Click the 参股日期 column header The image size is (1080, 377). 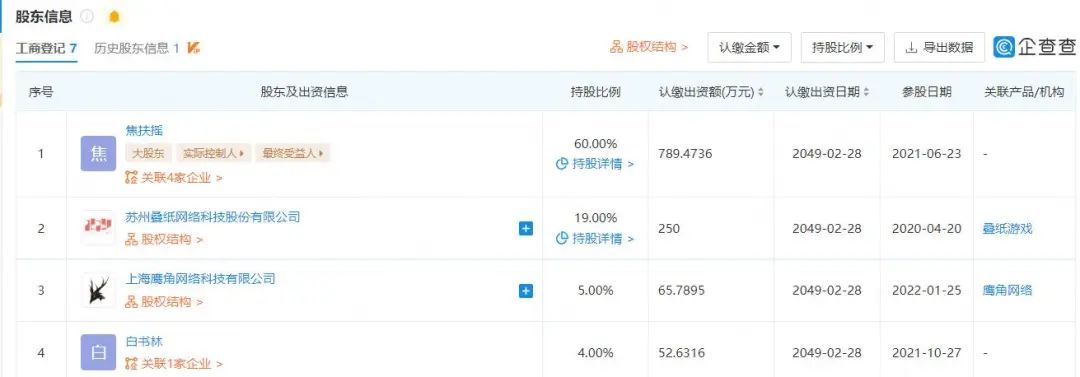[x=926, y=92]
